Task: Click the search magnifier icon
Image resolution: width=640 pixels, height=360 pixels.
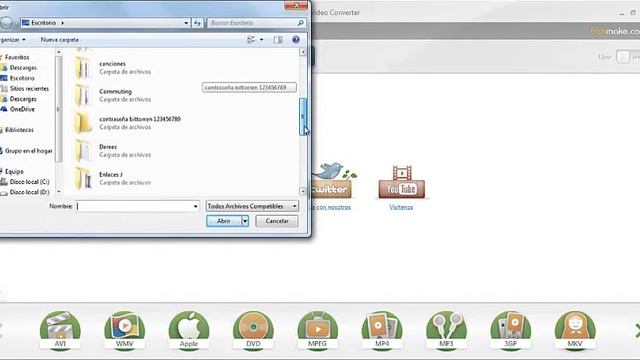Action: pyautogui.click(x=300, y=23)
